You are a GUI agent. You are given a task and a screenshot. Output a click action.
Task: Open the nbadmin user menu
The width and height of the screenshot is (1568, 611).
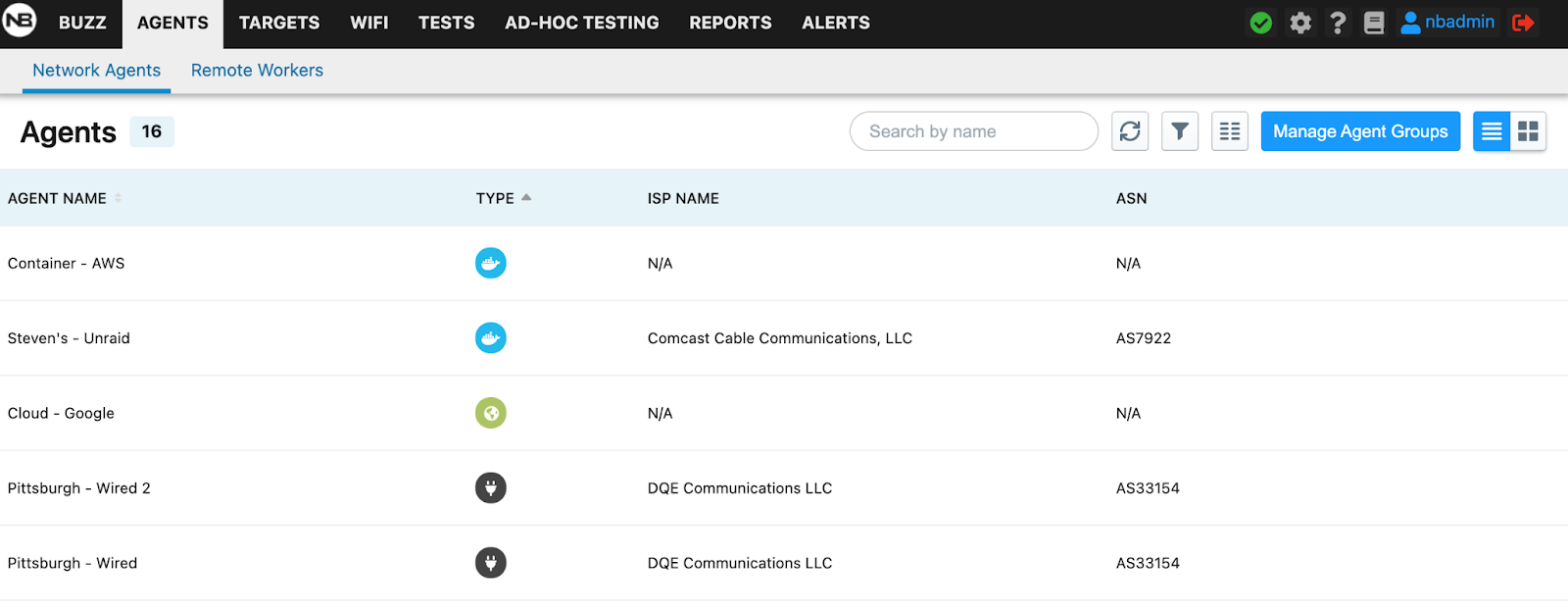click(x=1448, y=23)
